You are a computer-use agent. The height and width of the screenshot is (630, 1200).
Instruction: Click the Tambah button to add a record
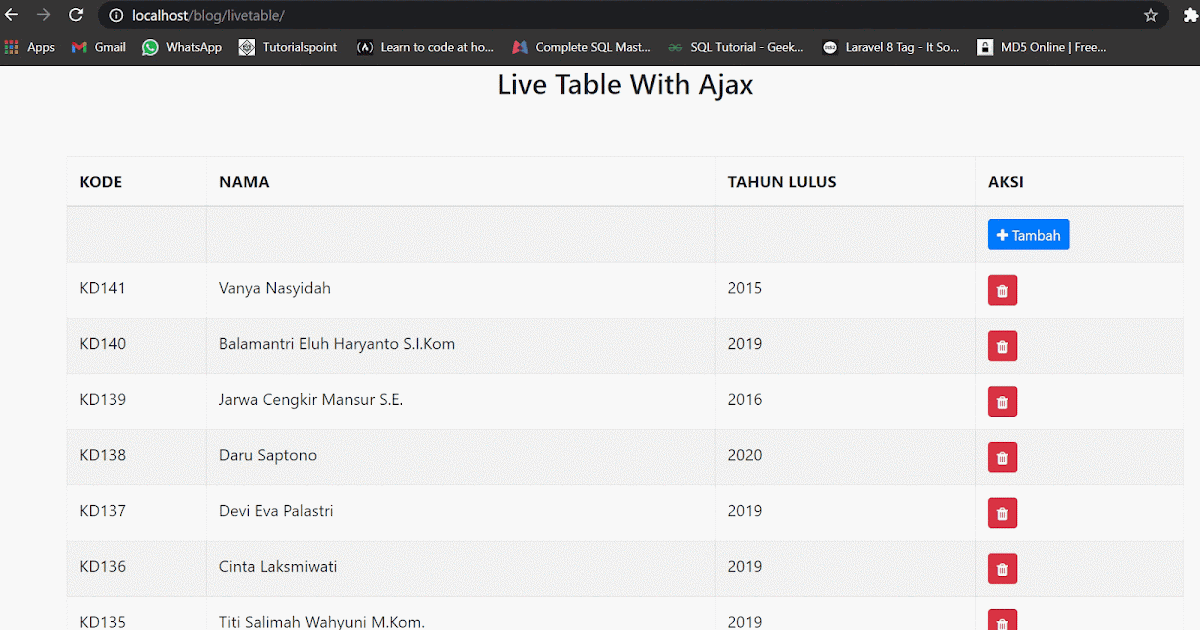(1028, 234)
